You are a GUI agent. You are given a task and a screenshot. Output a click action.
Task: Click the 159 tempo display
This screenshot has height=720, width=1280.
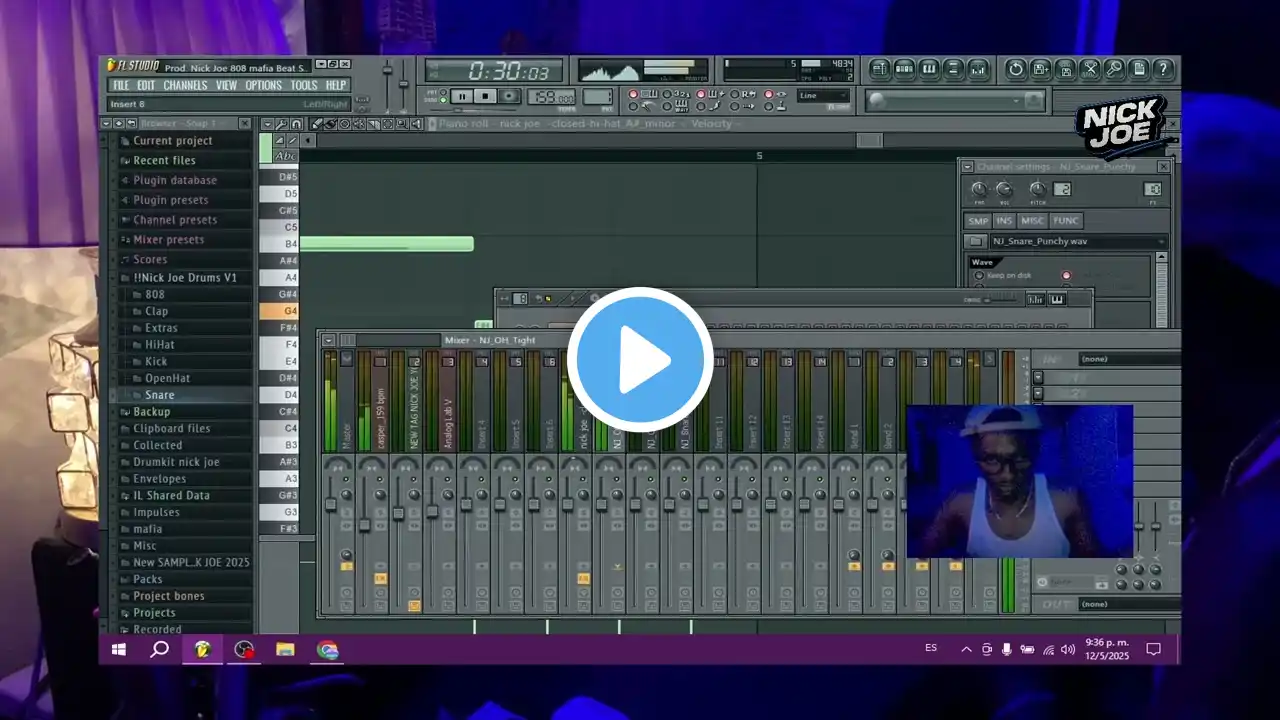pyautogui.click(x=552, y=98)
